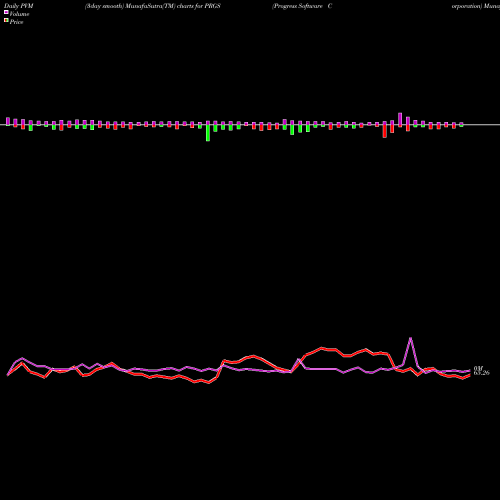Select the "Volume" legend label

pyautogui.click(x=19, y=14)
